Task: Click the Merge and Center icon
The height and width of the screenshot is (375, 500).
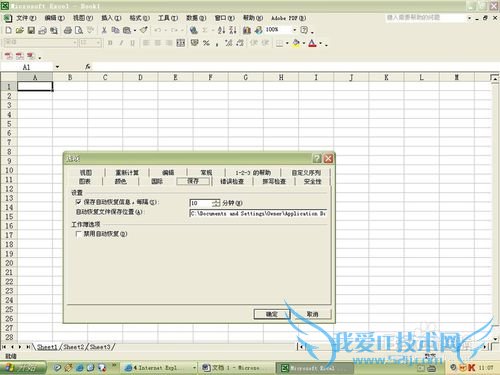Action: click(180, 43)
